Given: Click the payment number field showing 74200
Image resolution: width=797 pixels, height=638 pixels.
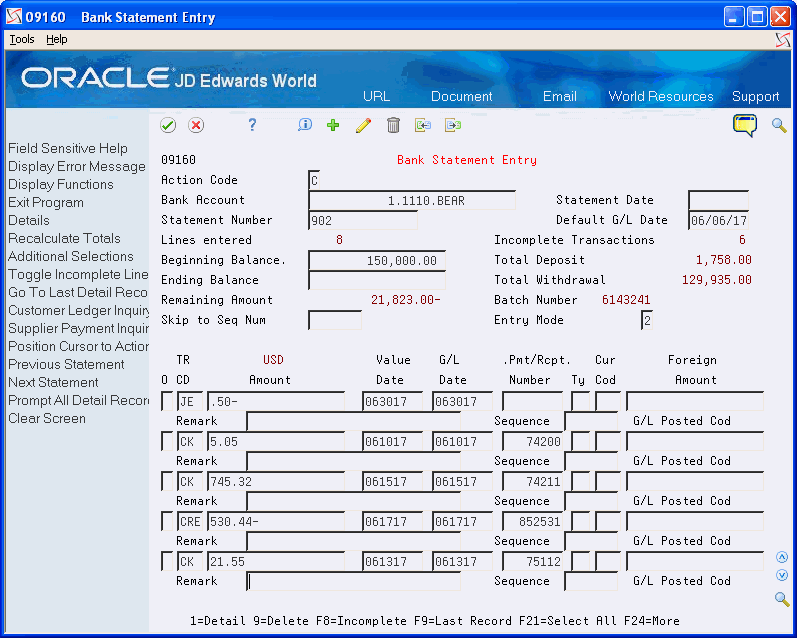Looking at the screenshot, I should point(532,441).
